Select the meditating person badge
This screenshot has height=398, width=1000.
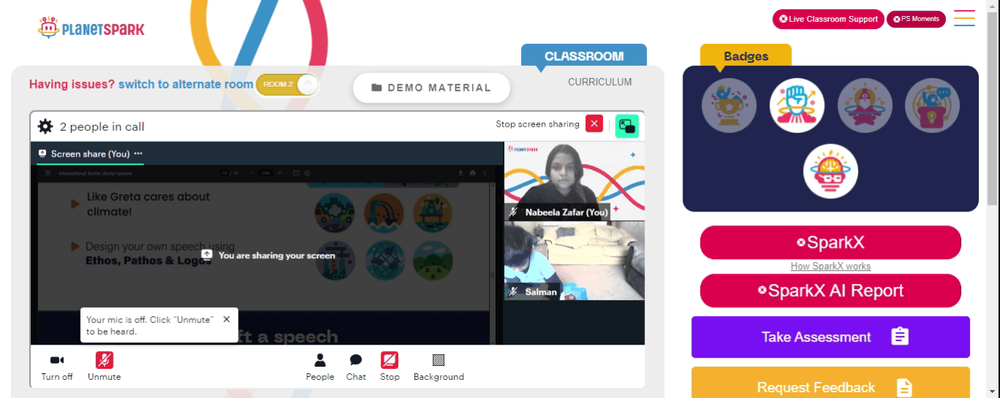point(864,105)
